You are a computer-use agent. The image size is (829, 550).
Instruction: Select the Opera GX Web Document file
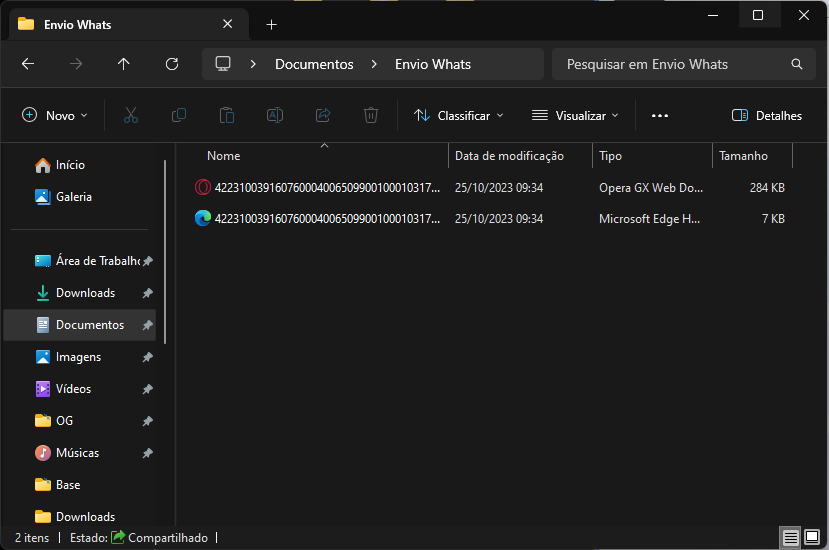point(326,187)
